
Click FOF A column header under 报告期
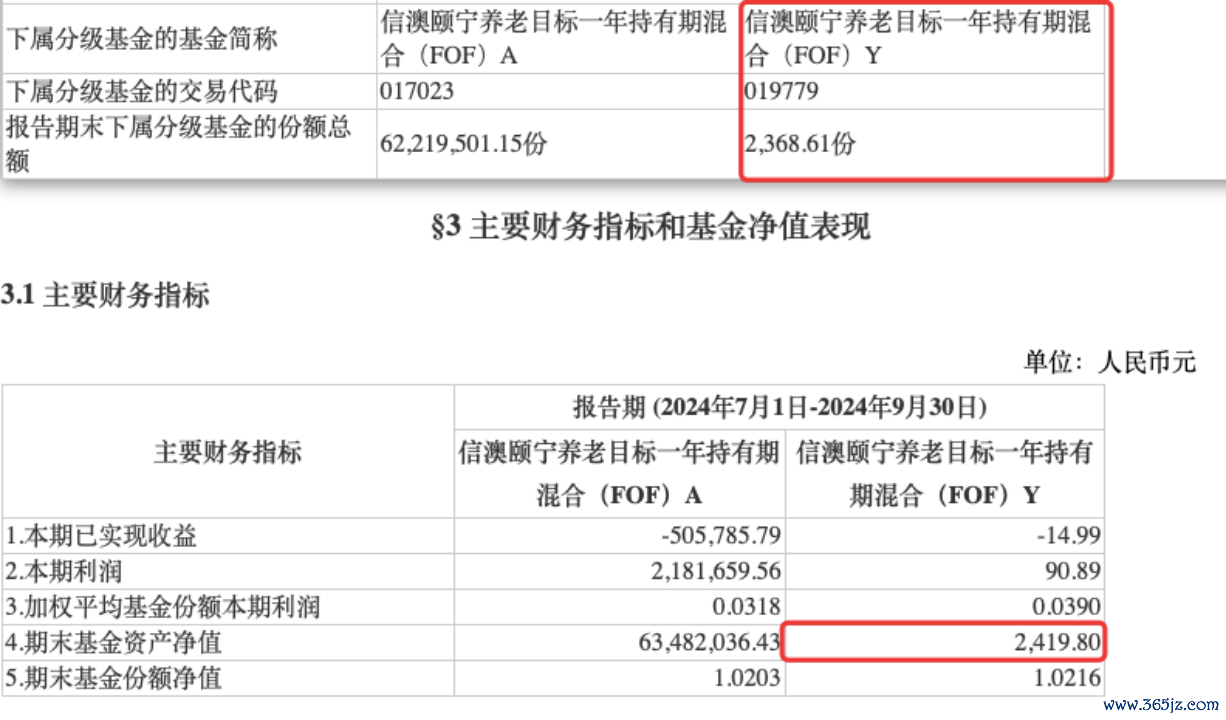click(x=619, y=474)
